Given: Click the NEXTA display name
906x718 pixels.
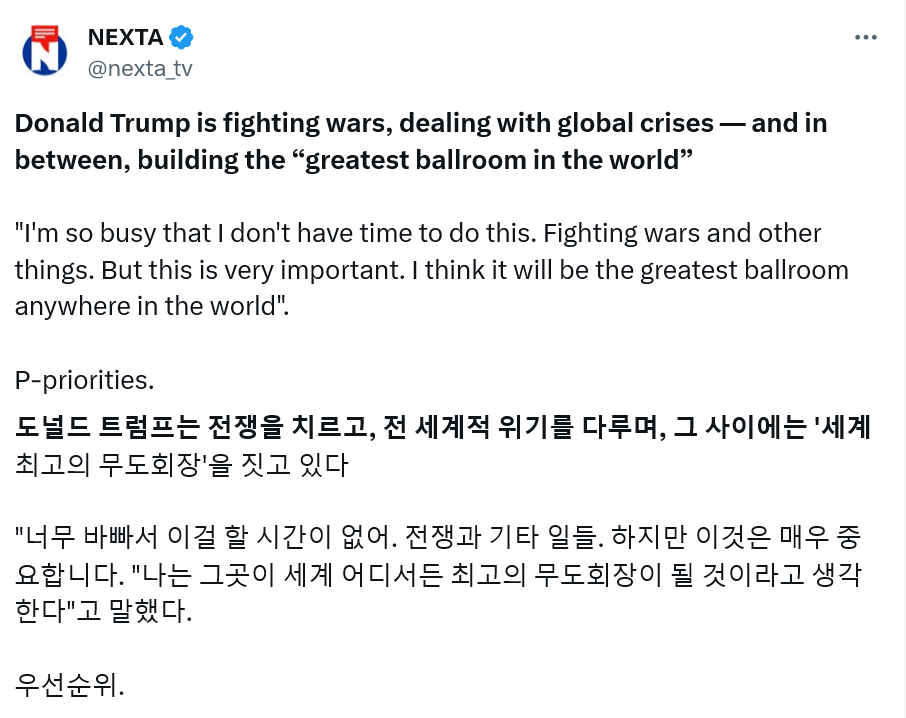Looking at the screenshot, I should [125, 38].
